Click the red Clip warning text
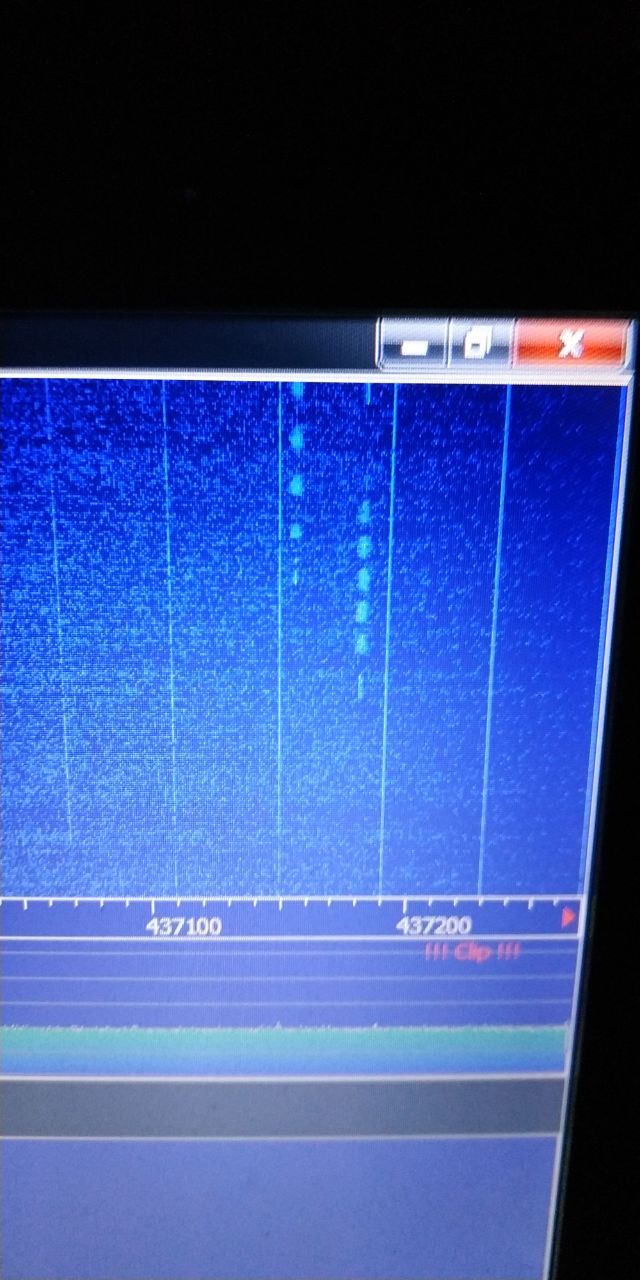 (472, 951)
